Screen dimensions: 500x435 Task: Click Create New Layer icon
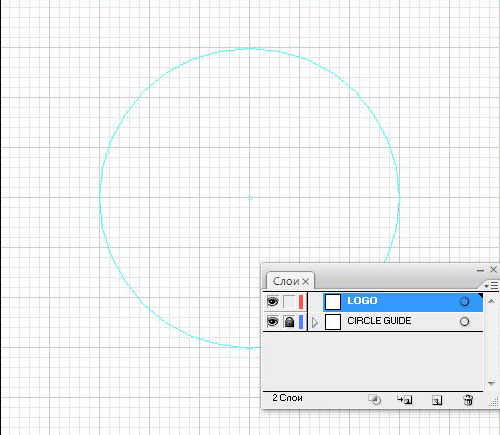click(x=437, y=400)
